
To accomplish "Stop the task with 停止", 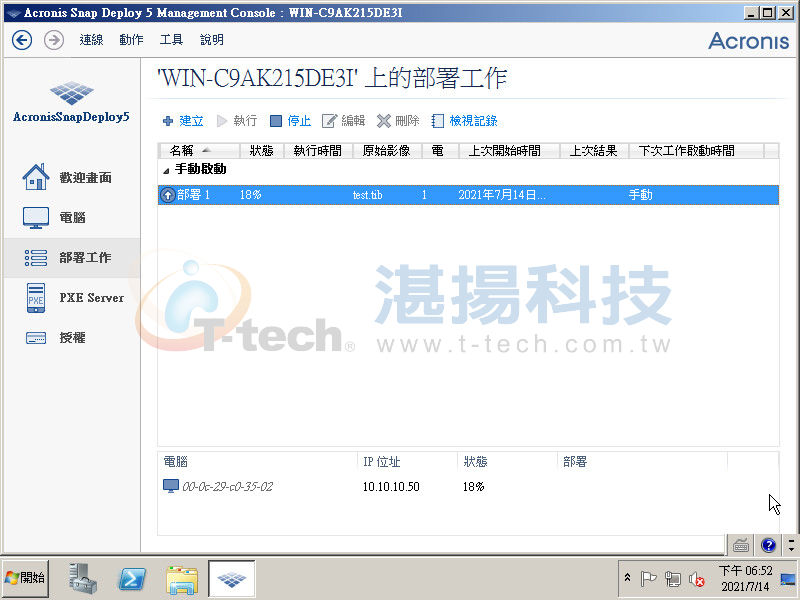I will pyautogui.click(x=290, y=121).
